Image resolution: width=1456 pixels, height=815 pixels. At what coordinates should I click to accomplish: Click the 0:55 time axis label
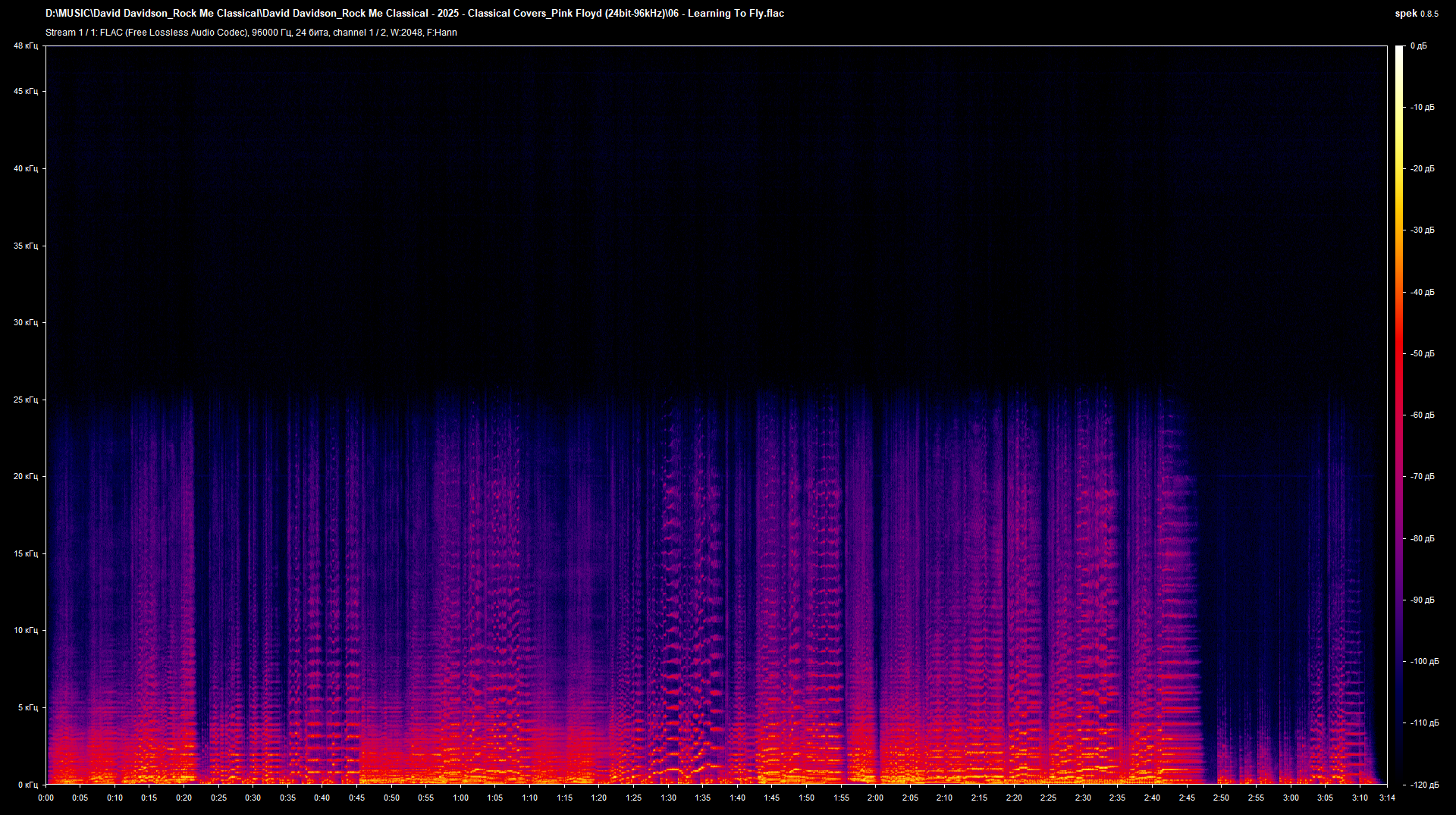click(x=426, y=798)
